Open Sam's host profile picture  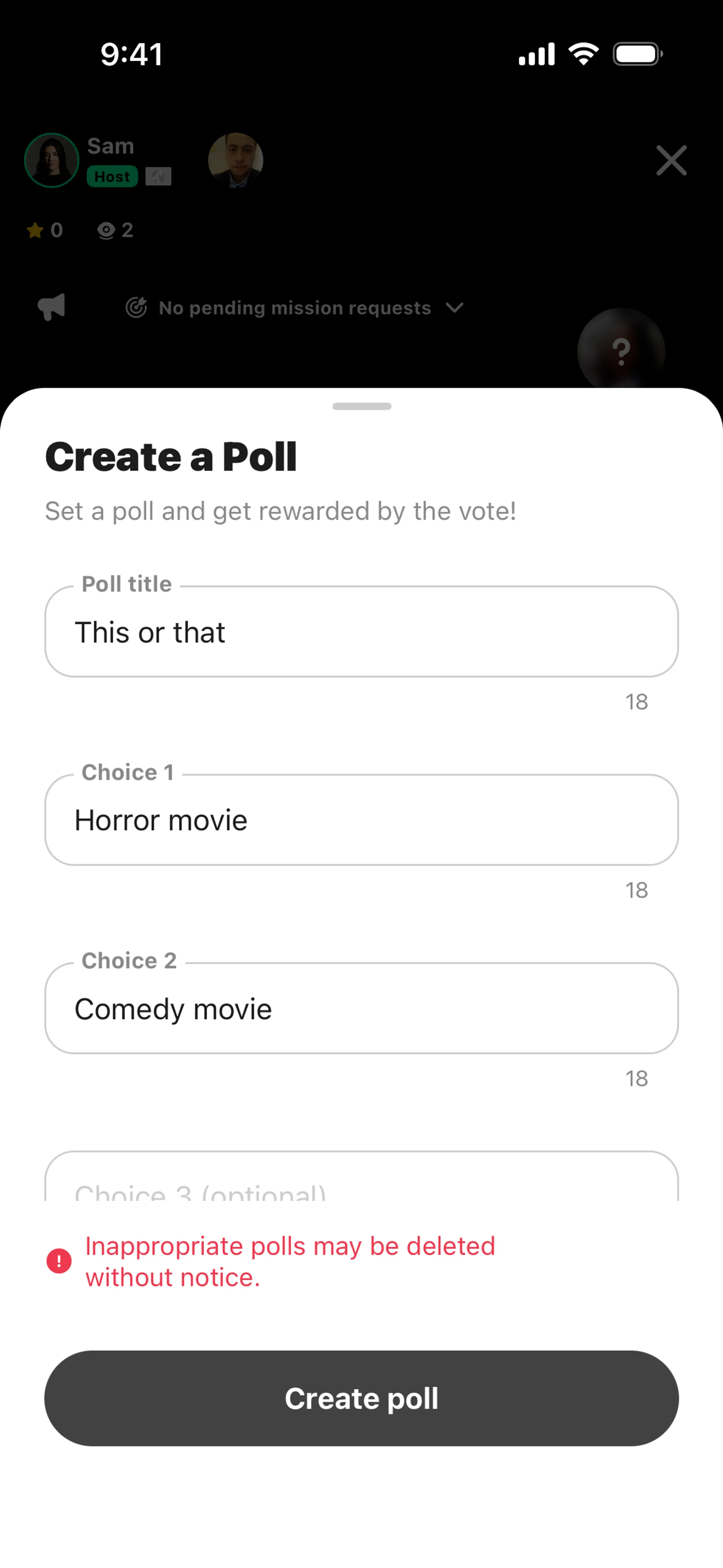tap(52, 160)
